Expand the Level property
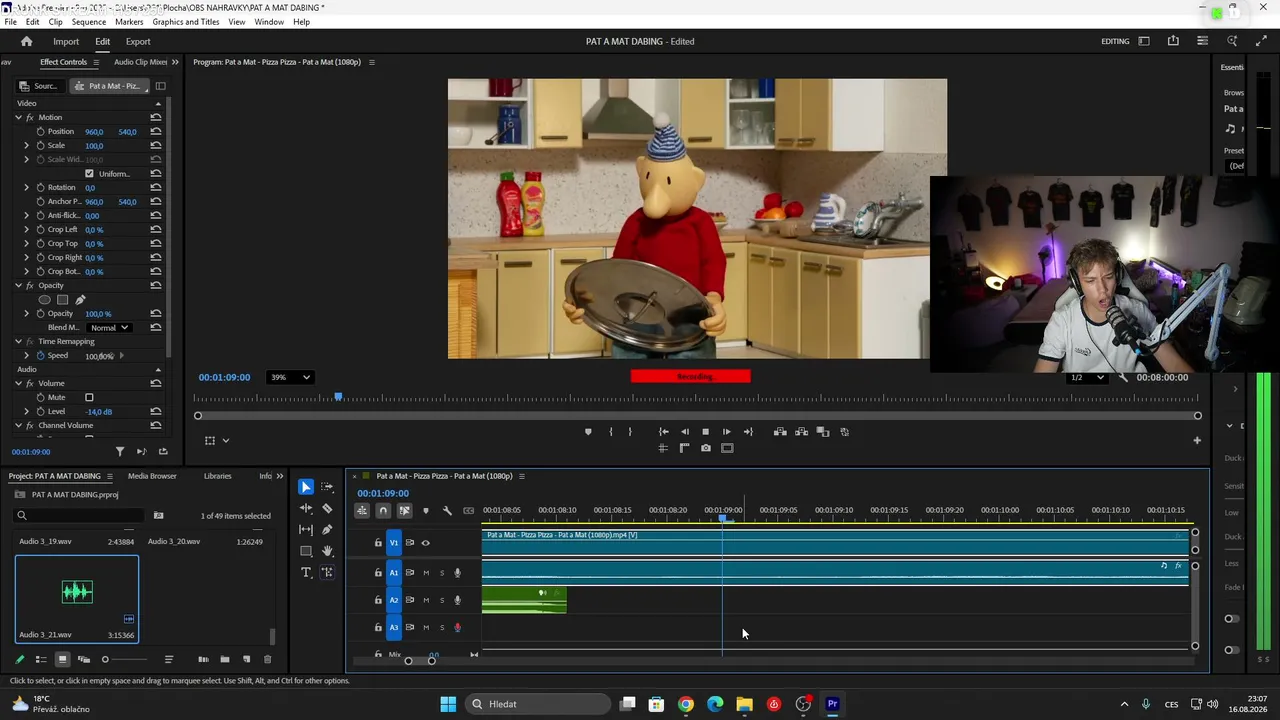Viewport: 1280px width, 720px height. click(x=27, y=412)
